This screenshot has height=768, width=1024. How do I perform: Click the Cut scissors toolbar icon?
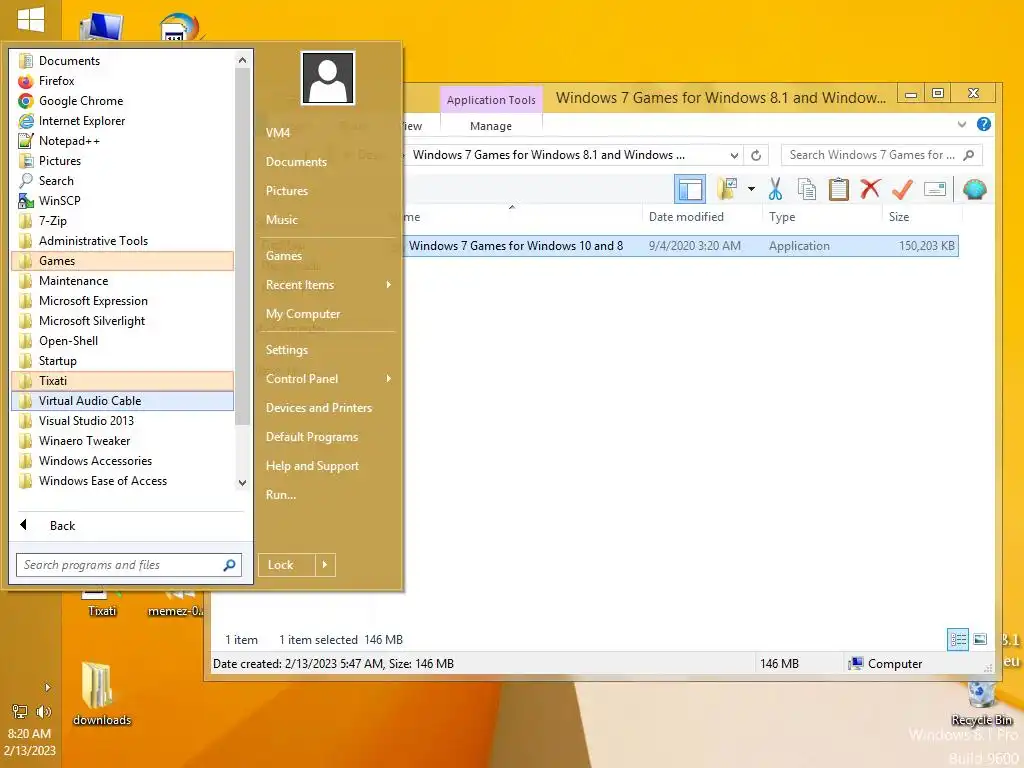point(775,189)
